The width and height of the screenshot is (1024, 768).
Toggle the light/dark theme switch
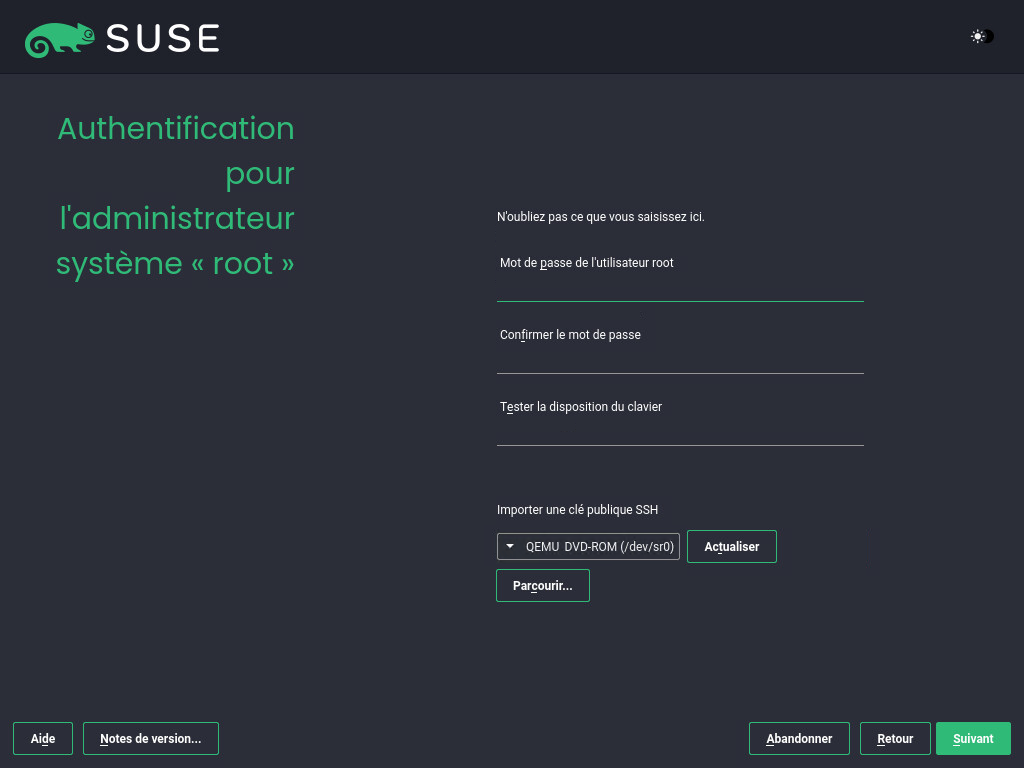click(x=982, y=37)
